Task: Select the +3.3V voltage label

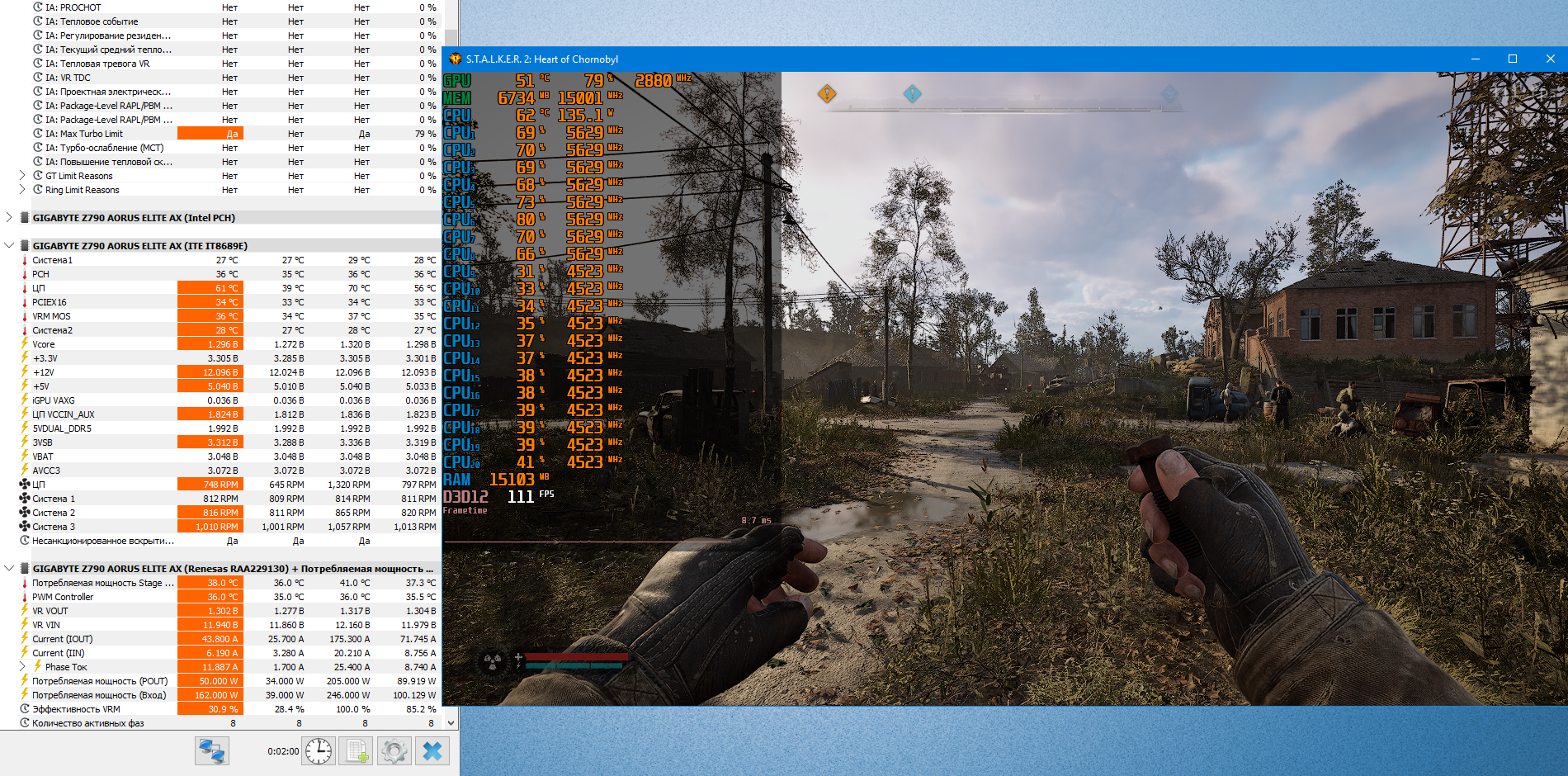Action: (45, 358)
